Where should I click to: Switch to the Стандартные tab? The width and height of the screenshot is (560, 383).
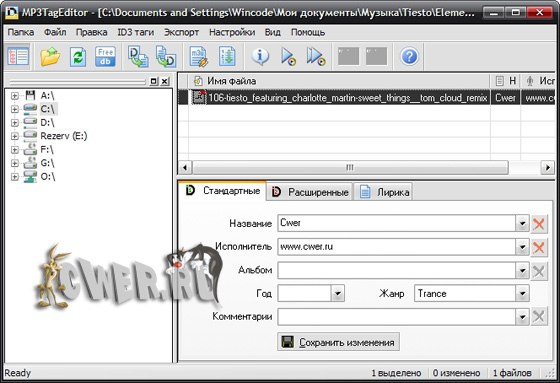223,191
